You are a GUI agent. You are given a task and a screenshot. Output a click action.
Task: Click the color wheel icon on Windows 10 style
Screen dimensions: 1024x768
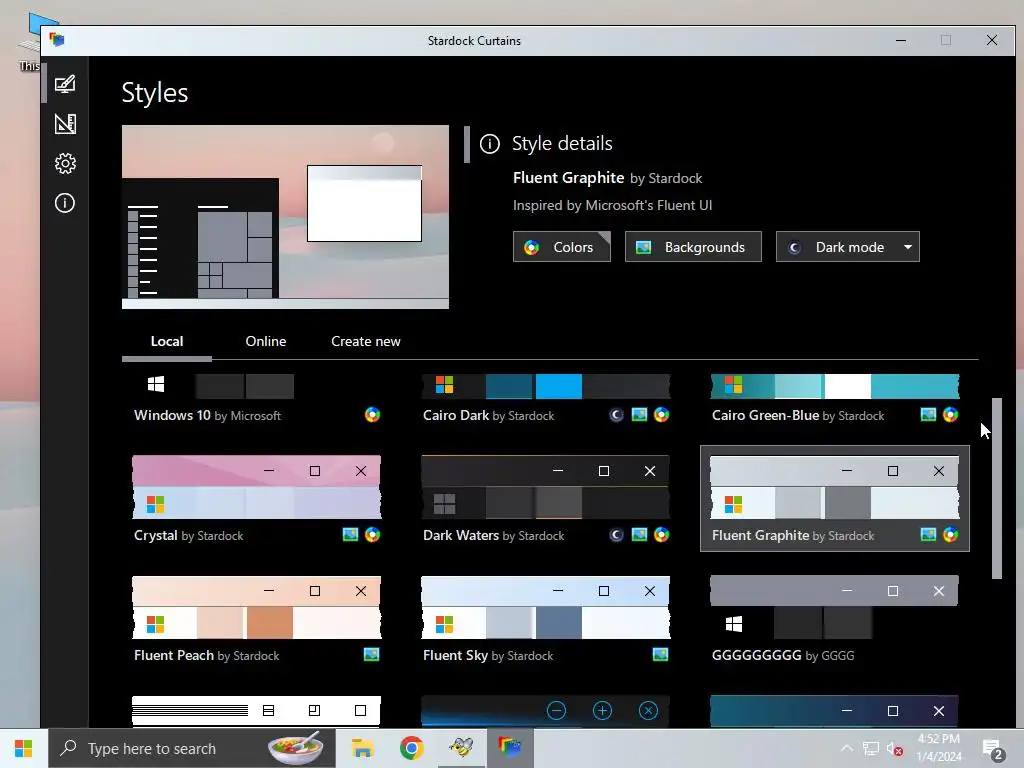click(372, 415)
